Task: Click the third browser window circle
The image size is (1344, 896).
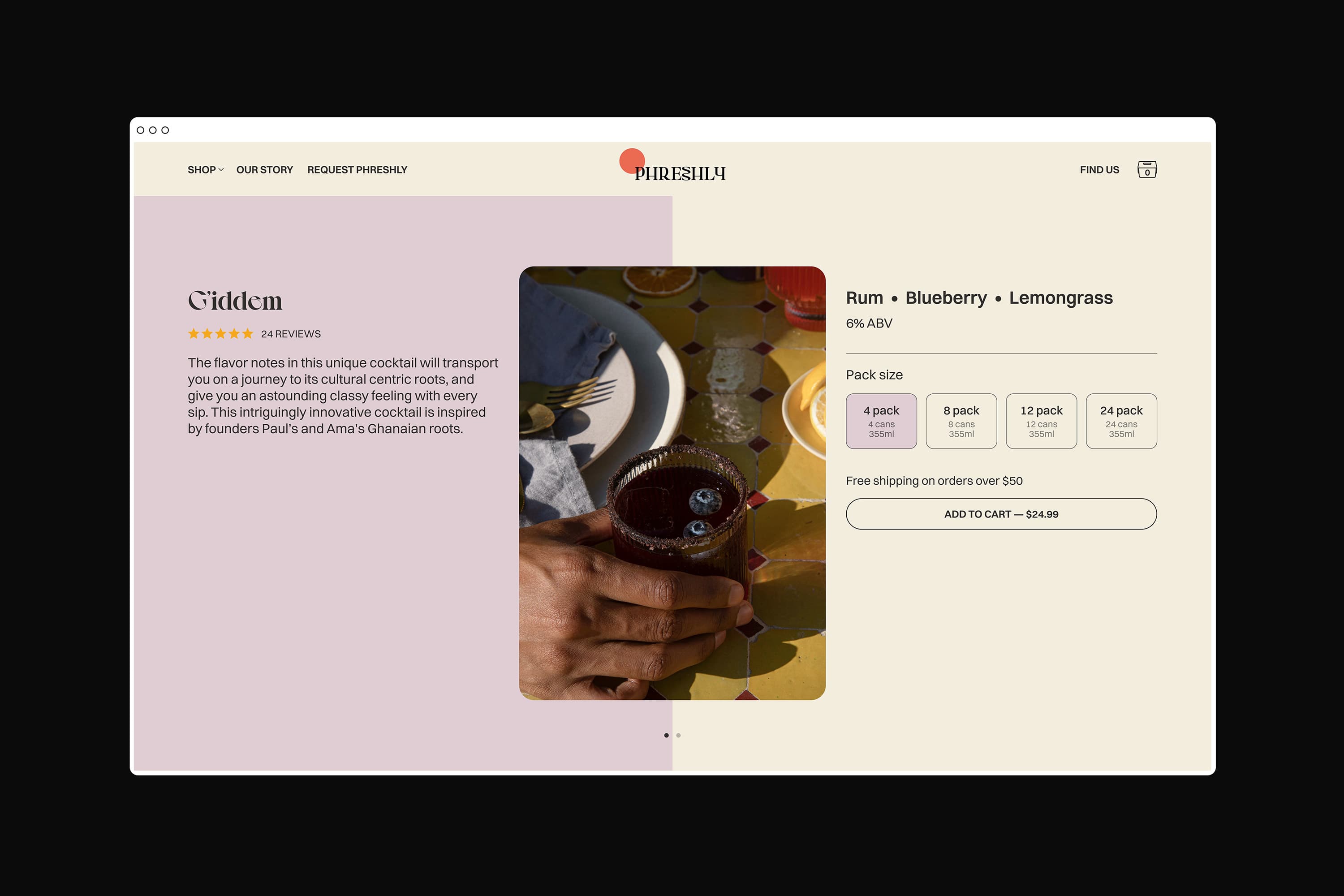Action: pos(165,130)
